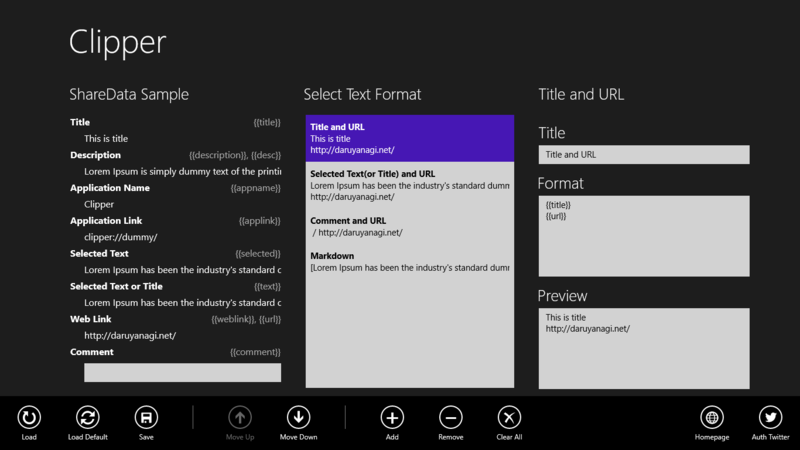Select the 'Title and URL' format item
Screen dimensions: 800x450
tap(410, 138)
